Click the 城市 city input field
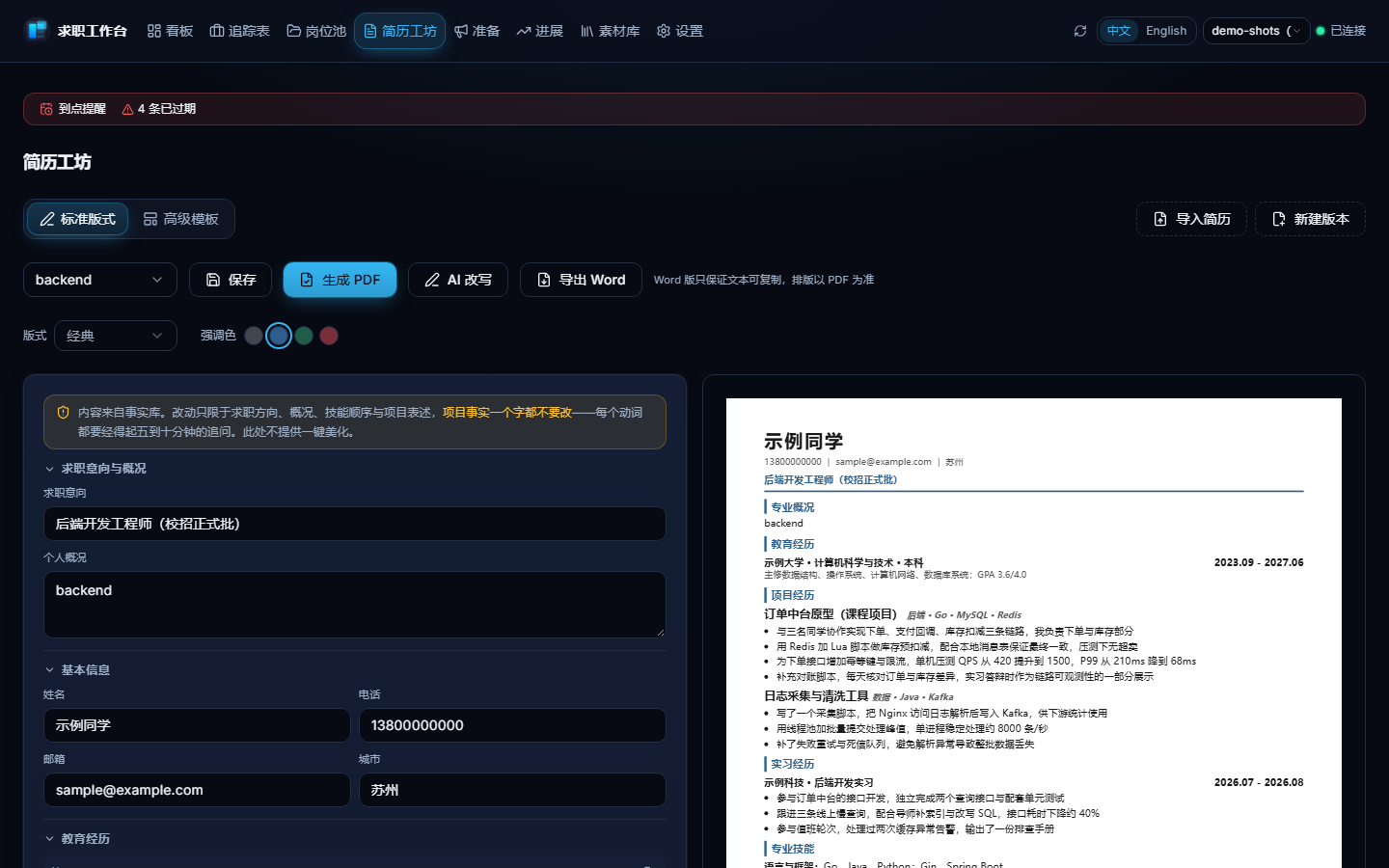Image resolution: width=1389 pixels, height=868 pixels. 512,790
